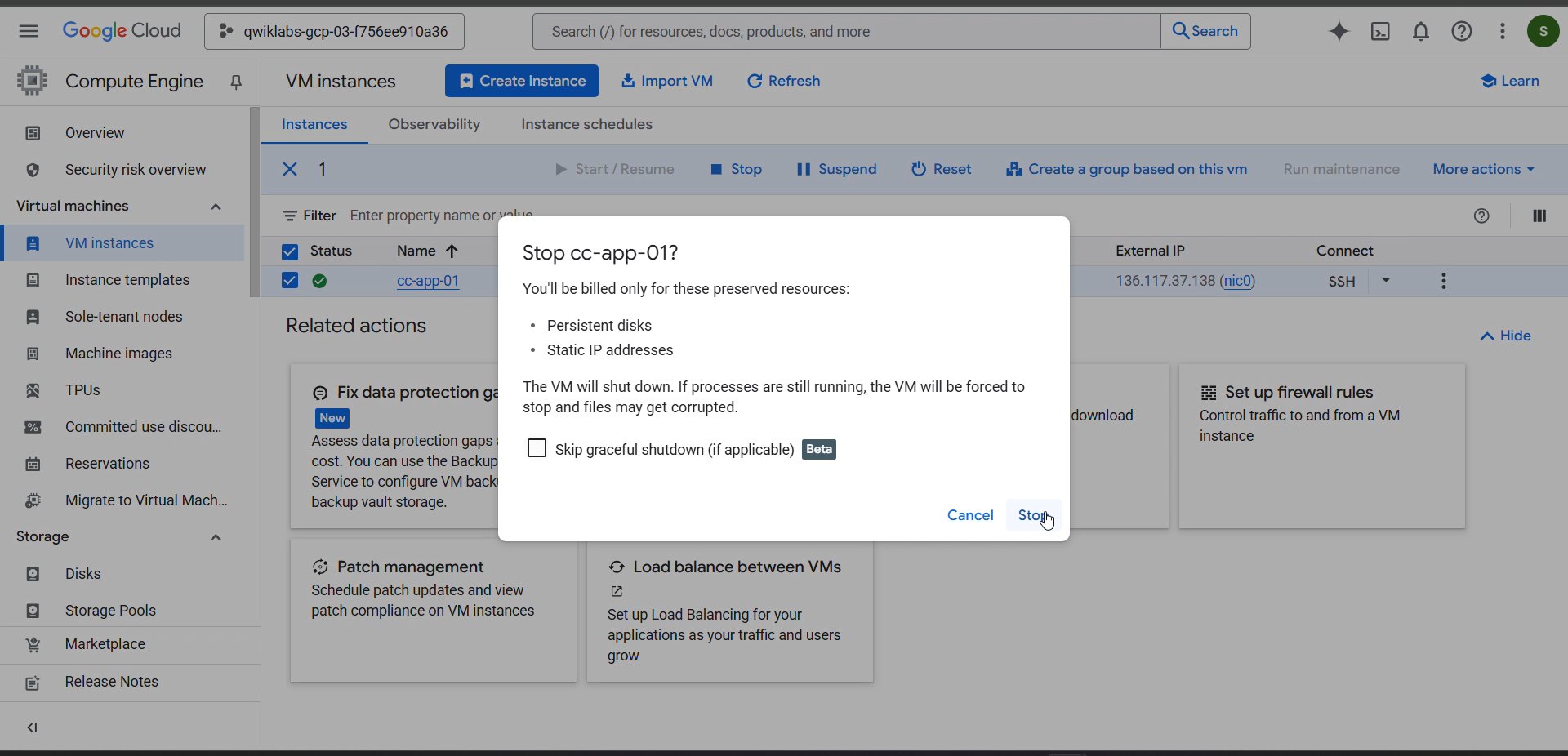
Task: Click the Compute Engine chip icon
Action: [x=32, y=81]
